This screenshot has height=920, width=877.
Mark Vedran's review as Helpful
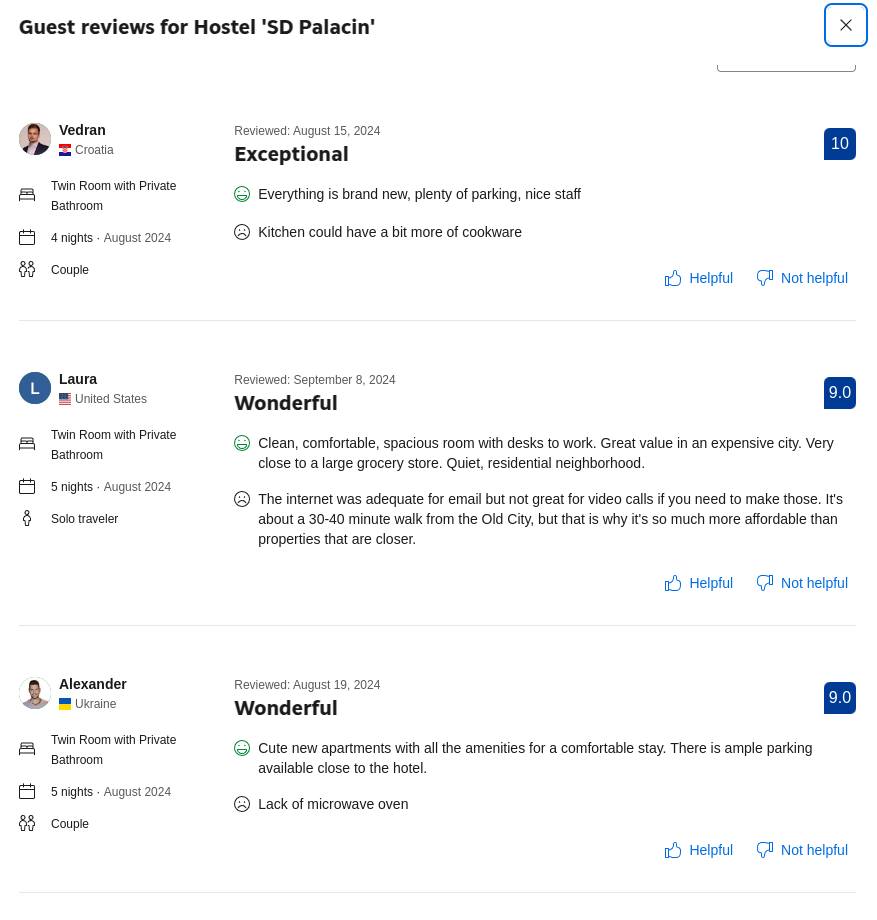(699, 278)
